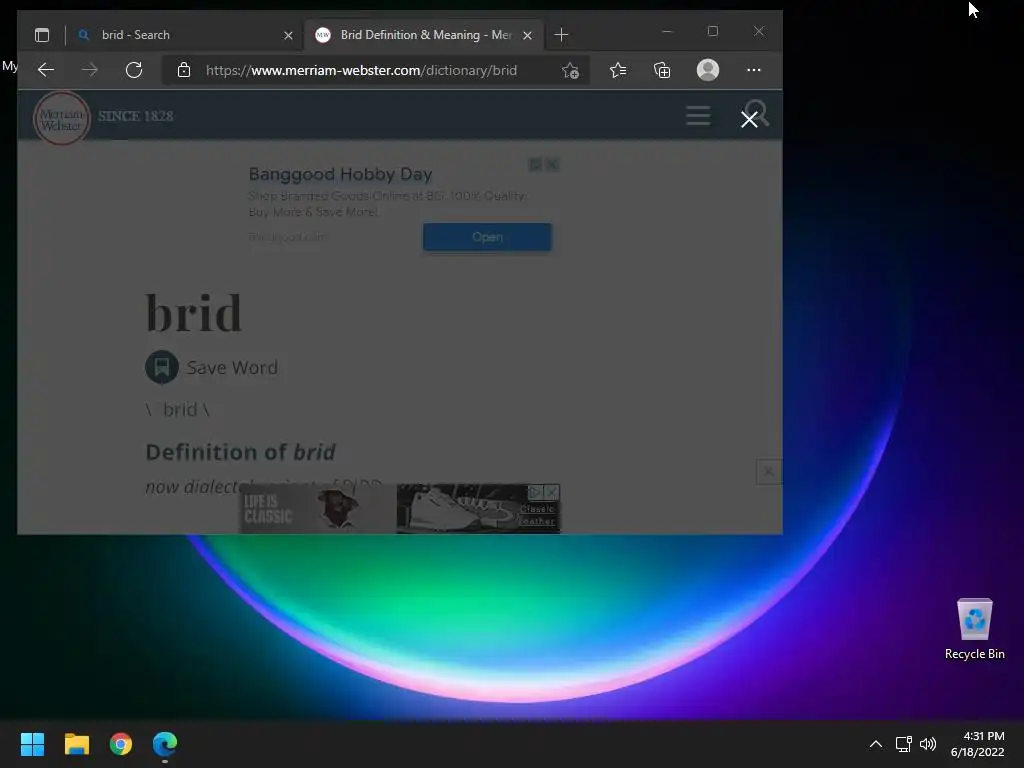Go back to the previous page
This screenshot has height=768, width=1024.
tap(46, 70)
